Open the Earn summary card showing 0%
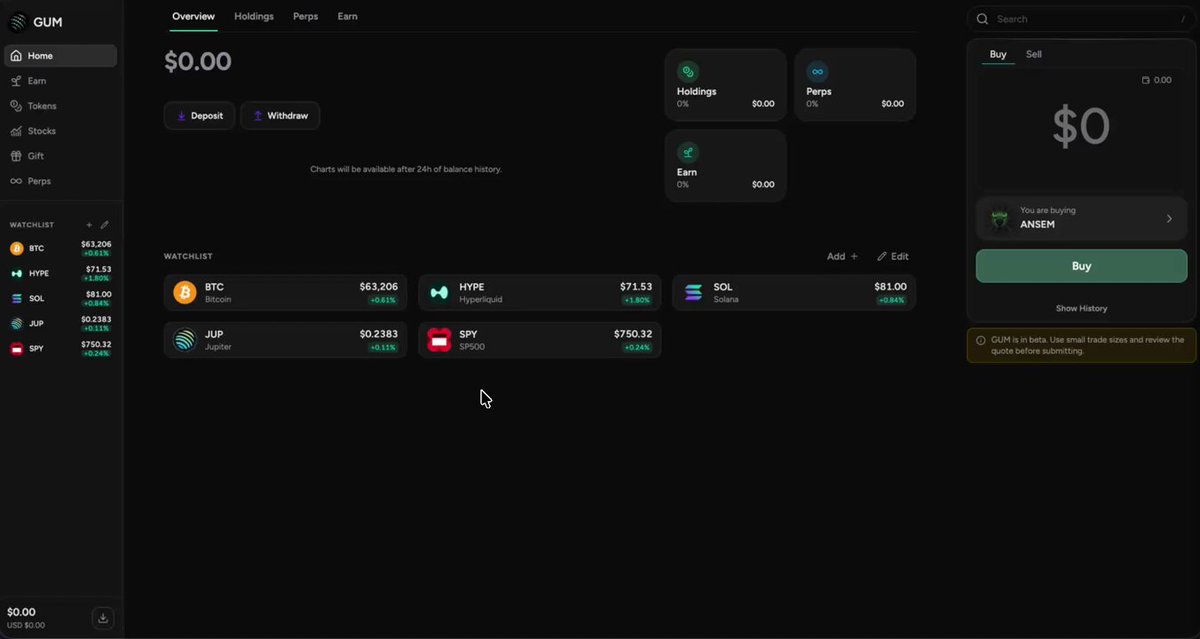 tap(726, 166)
